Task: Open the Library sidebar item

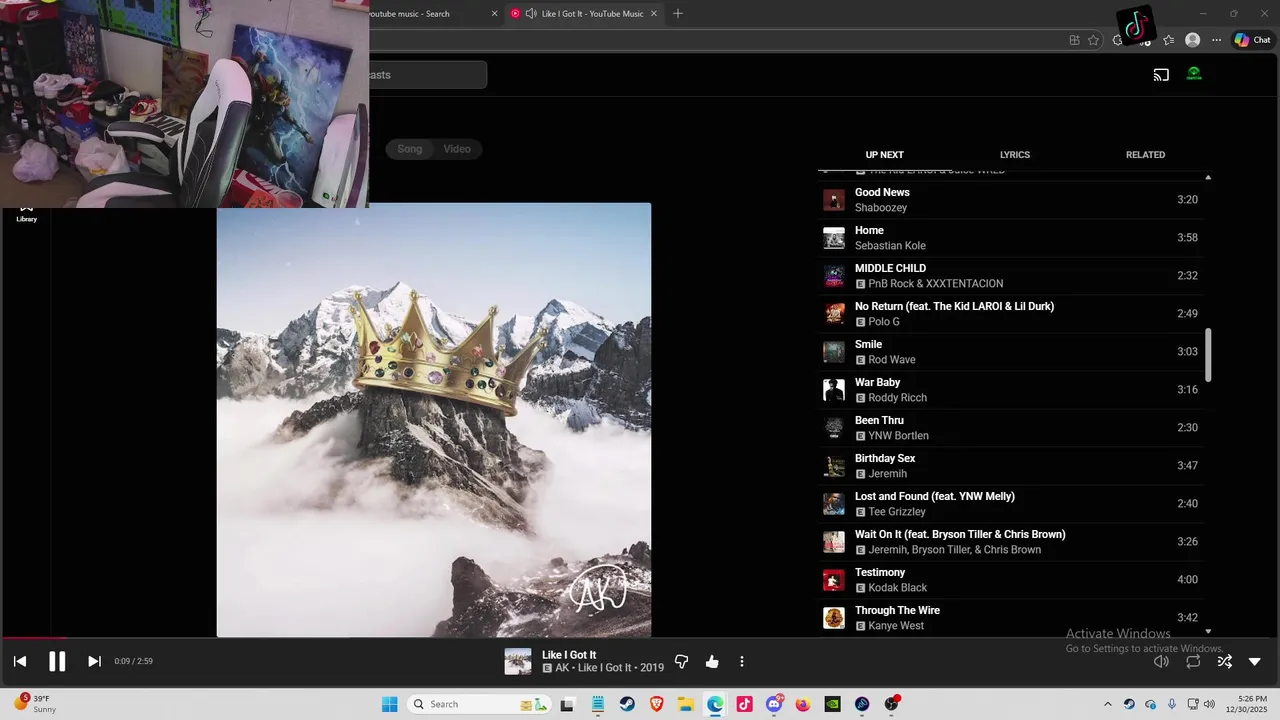Action: 26,213
